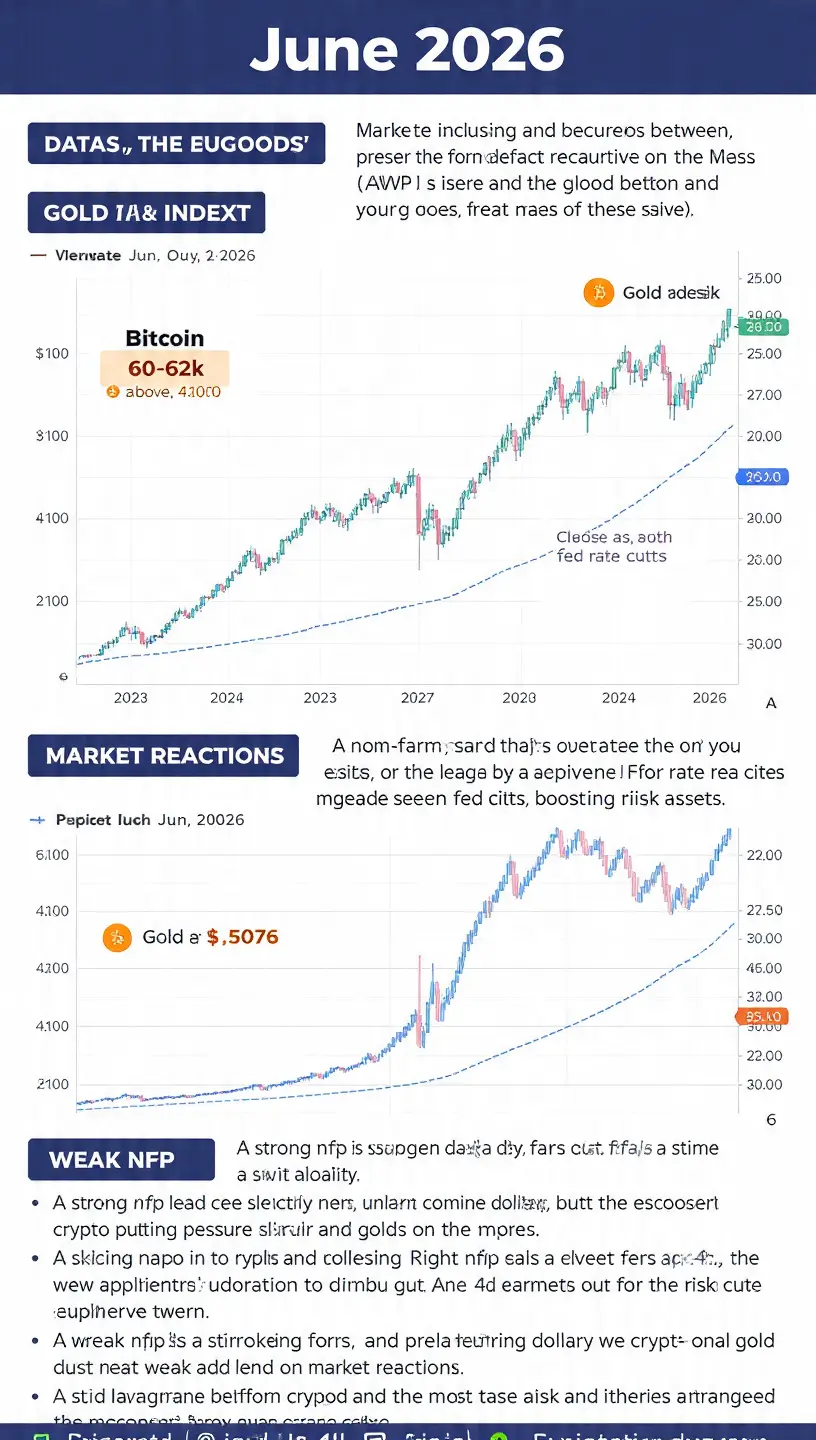Viewport: 816px width, 1440px height.
Task: Click the 2027 label on first chart axis
Action: (x=417, y=698)
